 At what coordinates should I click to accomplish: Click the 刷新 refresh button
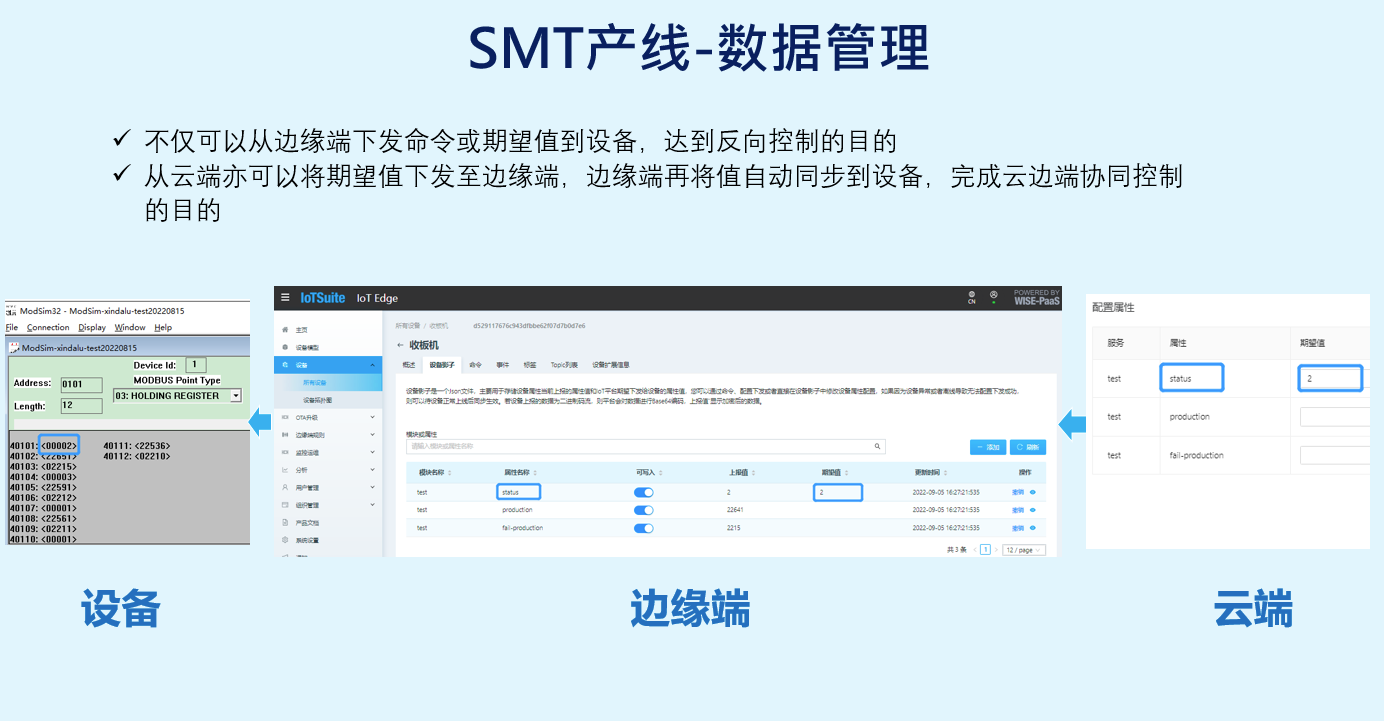click(1027, 447)
